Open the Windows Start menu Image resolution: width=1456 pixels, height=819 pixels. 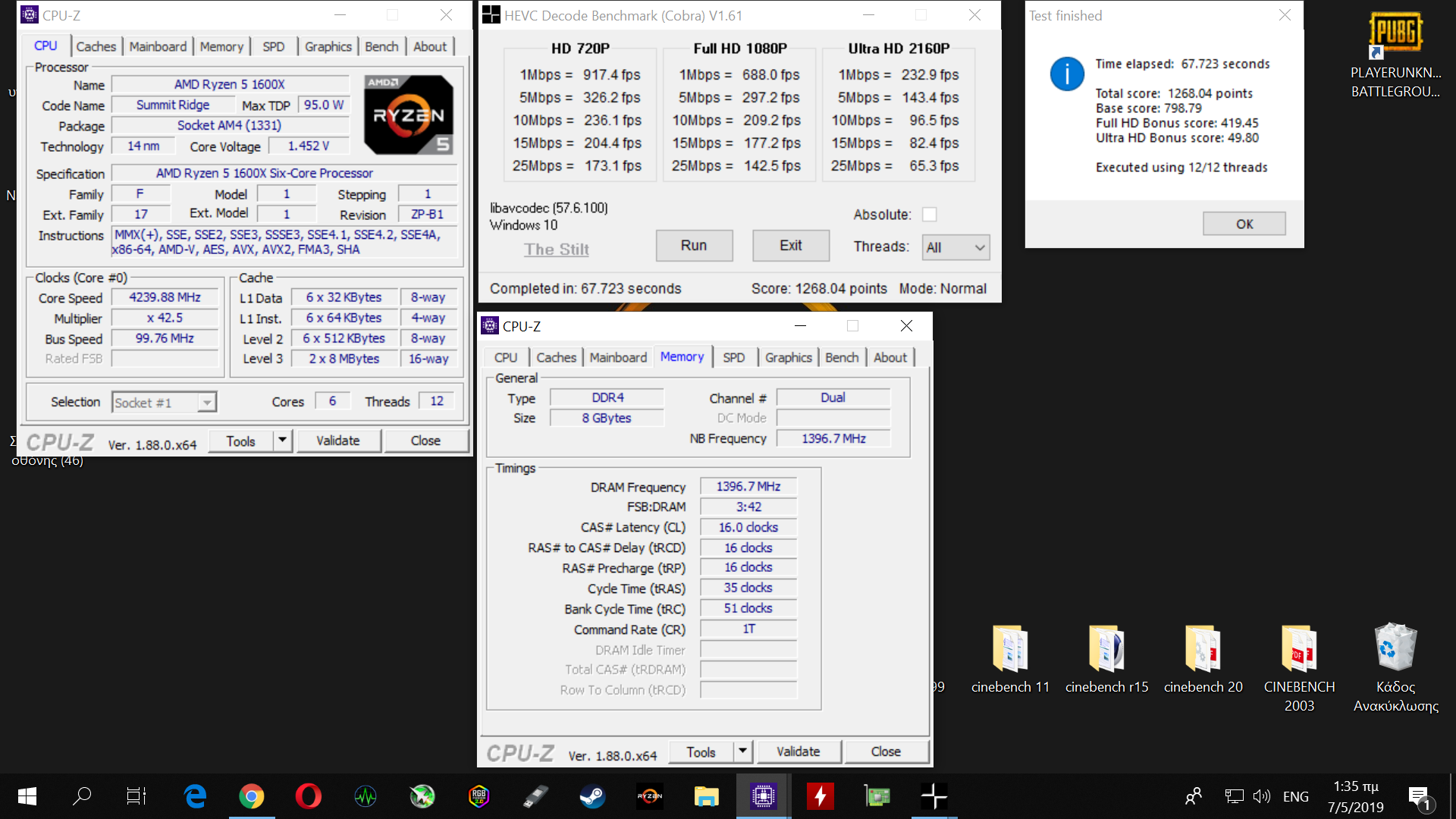(27, 796)
